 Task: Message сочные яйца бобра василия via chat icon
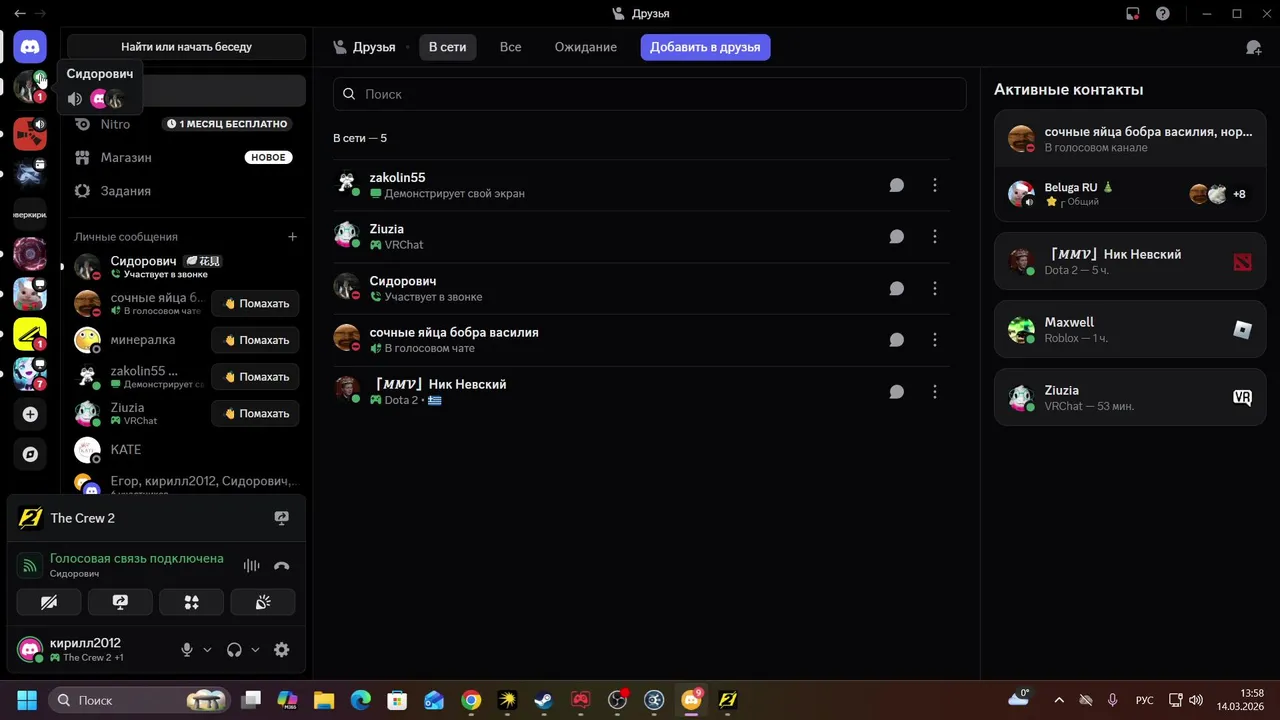pos(897,340)
